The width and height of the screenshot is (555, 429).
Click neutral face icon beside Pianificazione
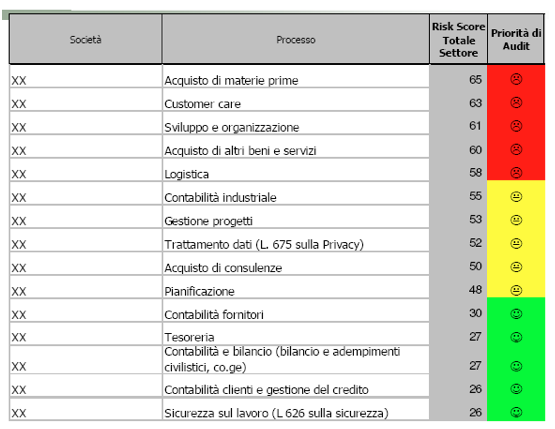coord(516,290)
